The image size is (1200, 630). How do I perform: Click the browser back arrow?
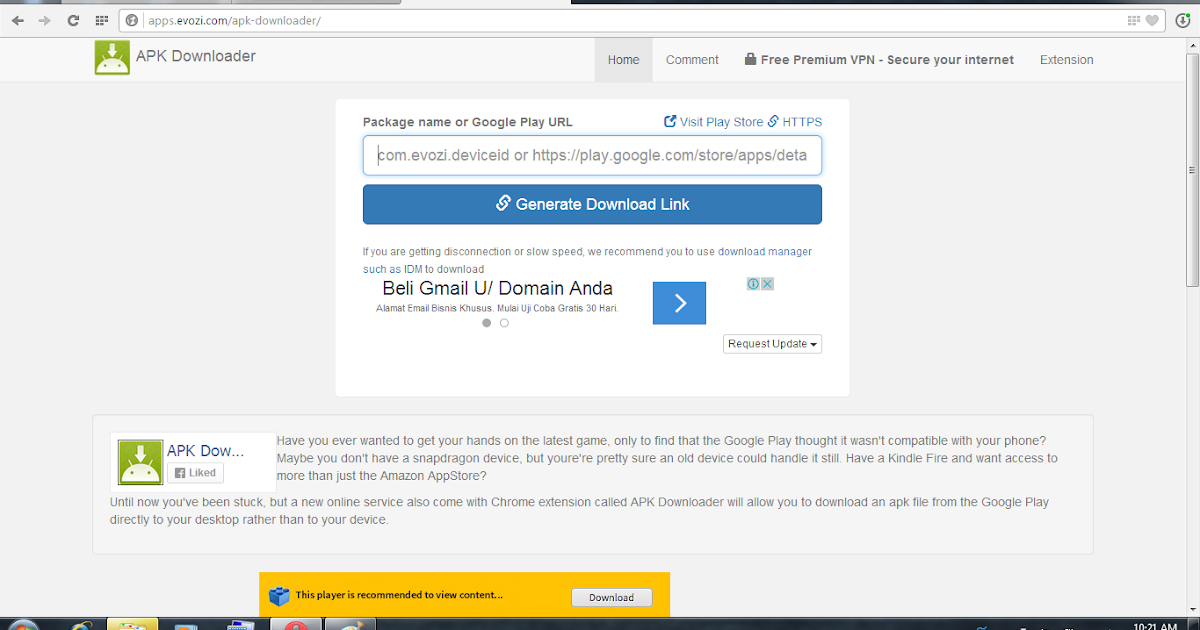pos(17,20)
